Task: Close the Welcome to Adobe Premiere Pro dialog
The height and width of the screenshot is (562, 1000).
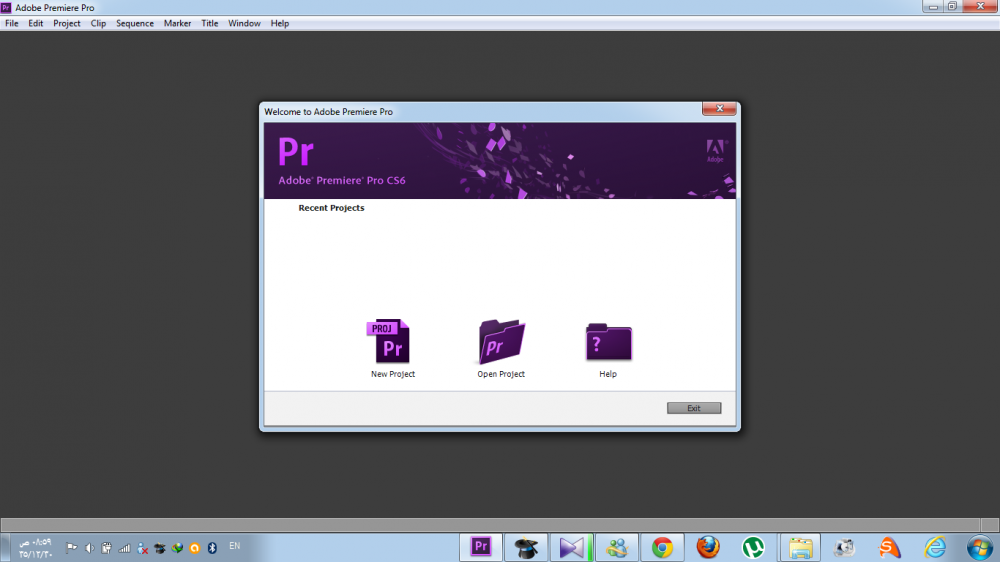Action: point(719,109)
